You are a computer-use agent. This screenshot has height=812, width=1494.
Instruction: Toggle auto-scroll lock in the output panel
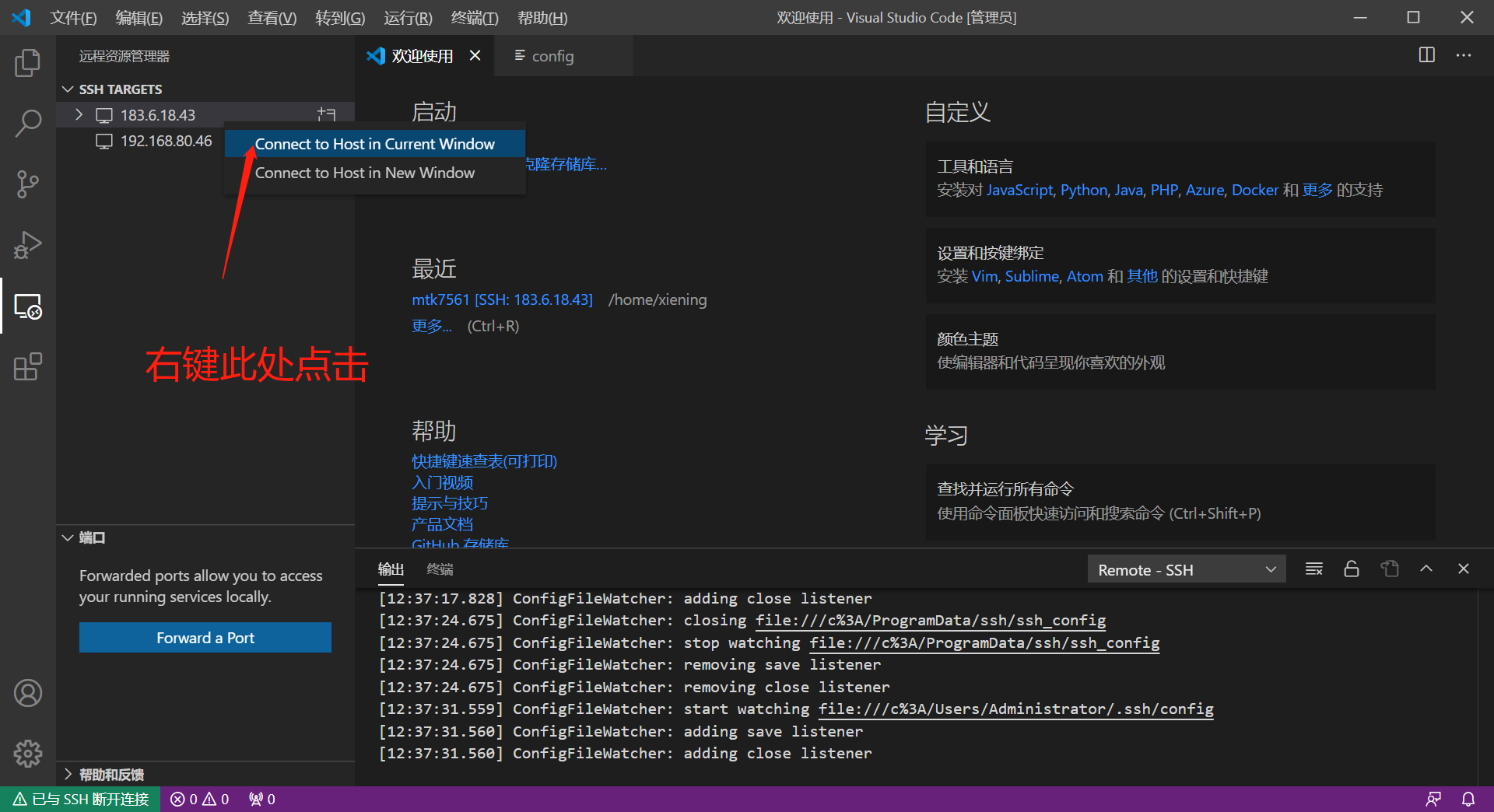coord(1351,569)
